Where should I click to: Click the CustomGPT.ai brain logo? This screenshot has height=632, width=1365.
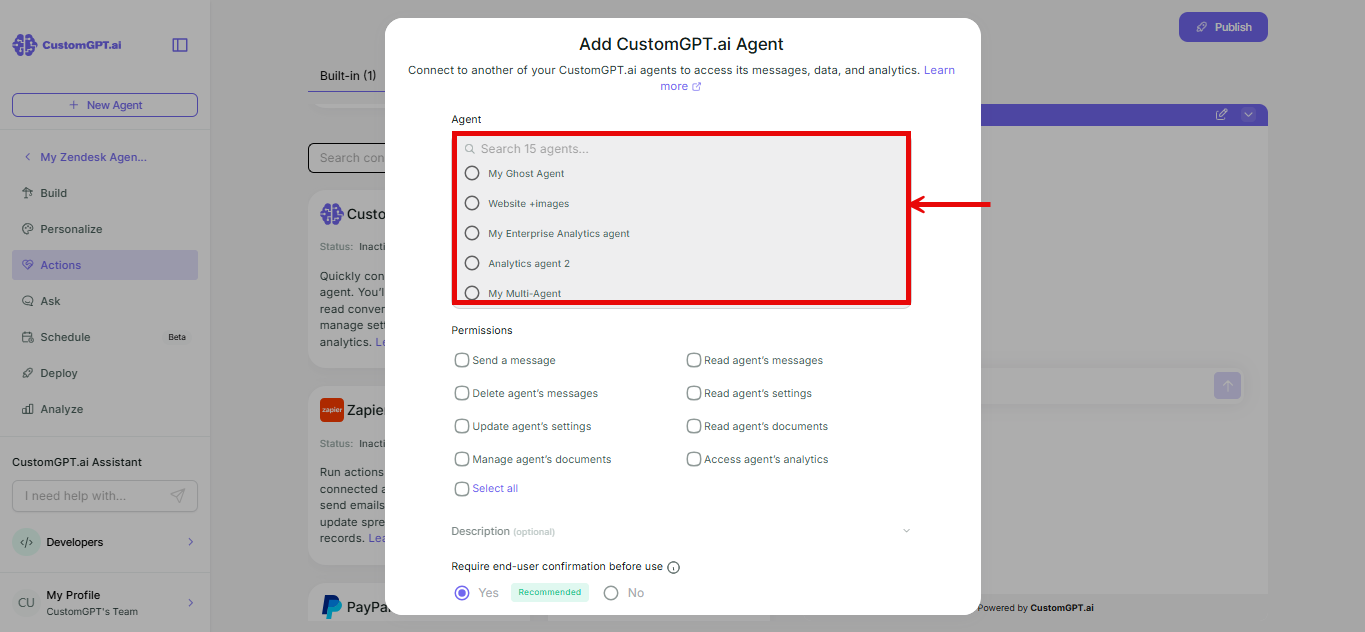24,45
